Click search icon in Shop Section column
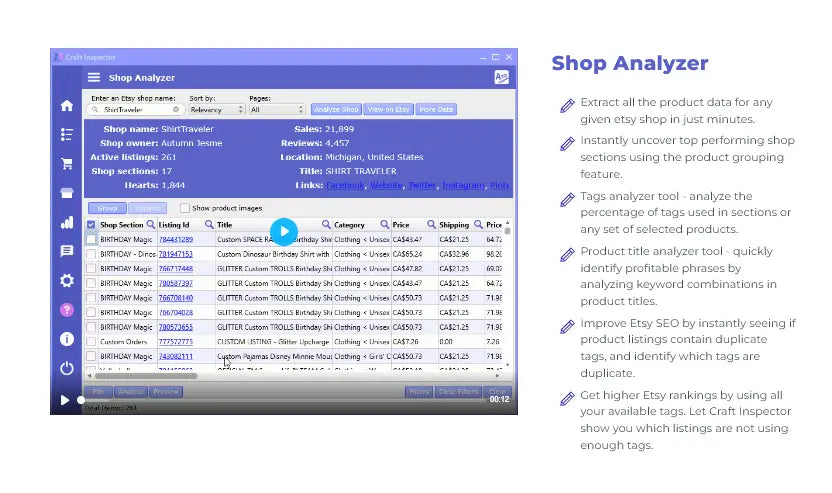This screenshot has width=832, height=493. 151,224
